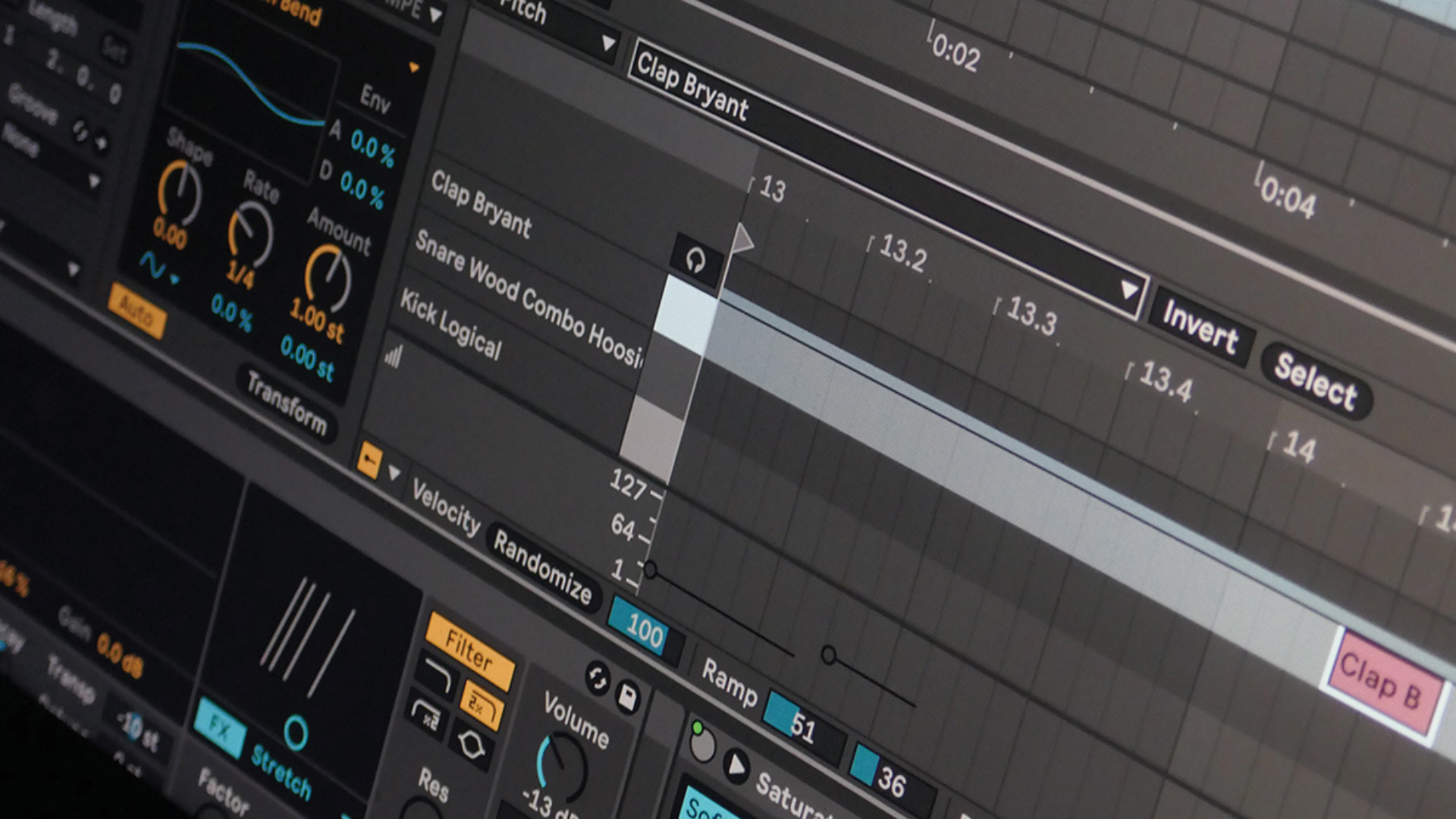Click the 1.00 st amount value
Viewport: 1456px width, 819px height.
(x=316, y=319)
